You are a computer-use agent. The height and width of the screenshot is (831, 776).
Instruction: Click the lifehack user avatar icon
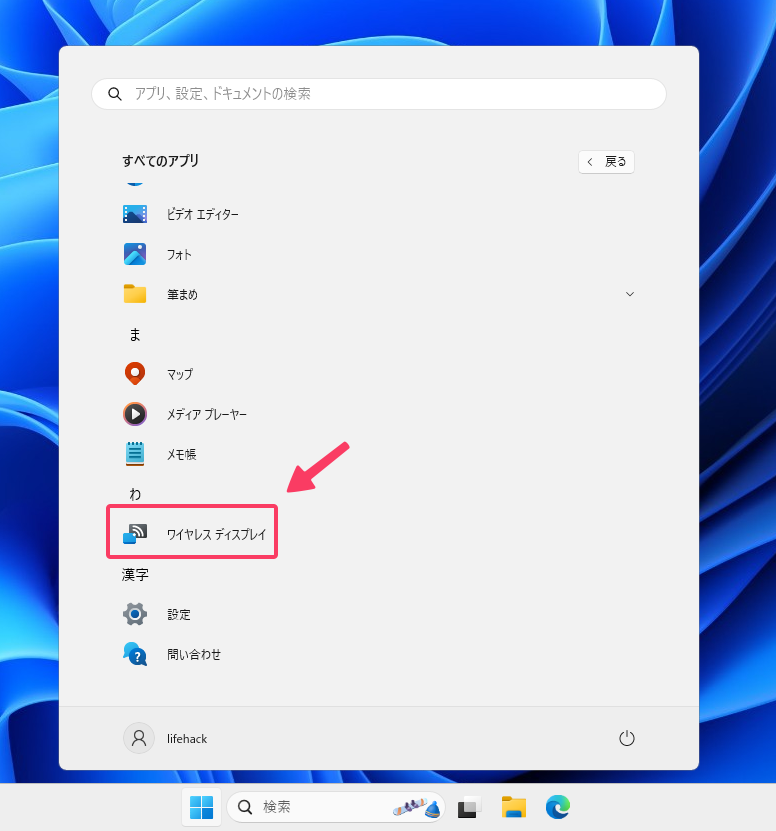[x=139, y=738]
